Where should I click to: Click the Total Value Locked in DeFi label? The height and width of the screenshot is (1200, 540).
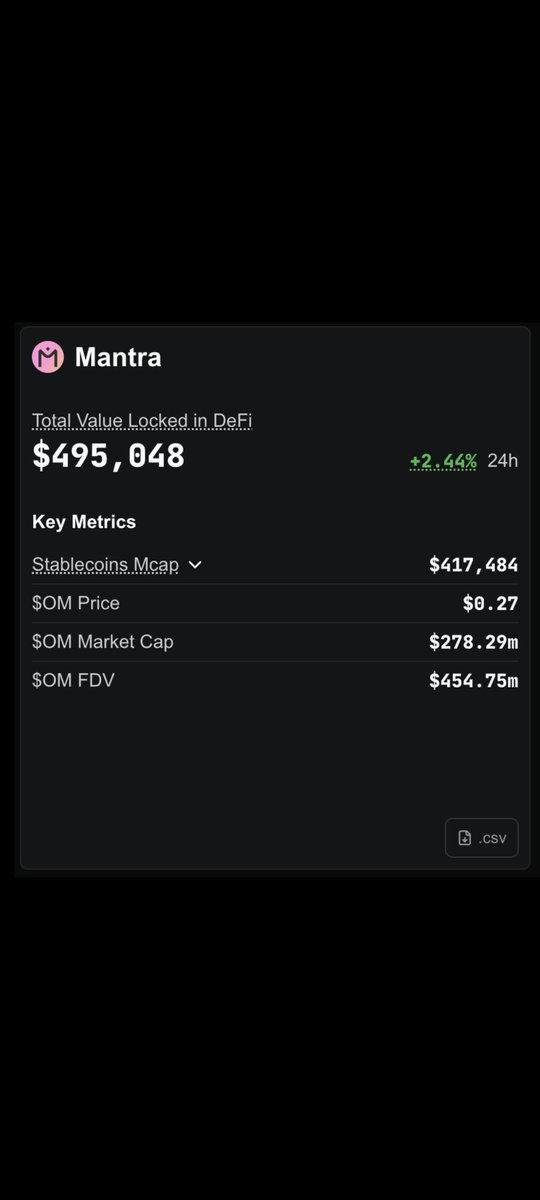142,421
